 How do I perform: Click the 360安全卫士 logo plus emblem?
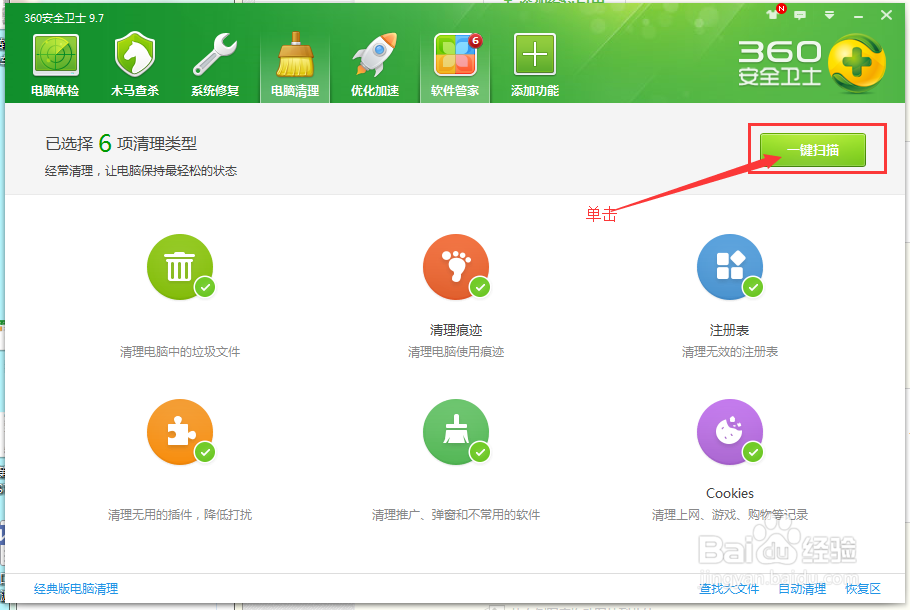[857, 63]
